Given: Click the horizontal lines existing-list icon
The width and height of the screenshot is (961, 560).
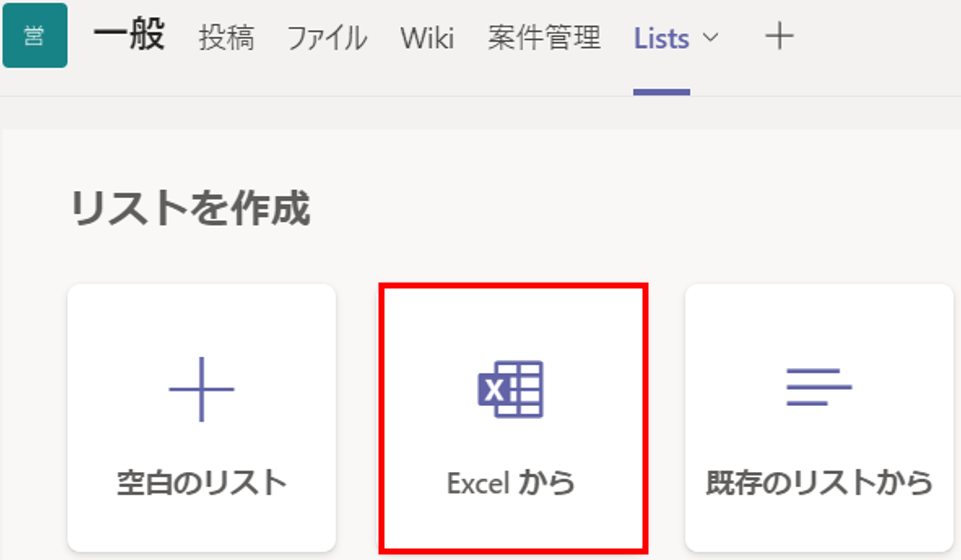Looking at the screenshot, I should [x=819, y=387].
